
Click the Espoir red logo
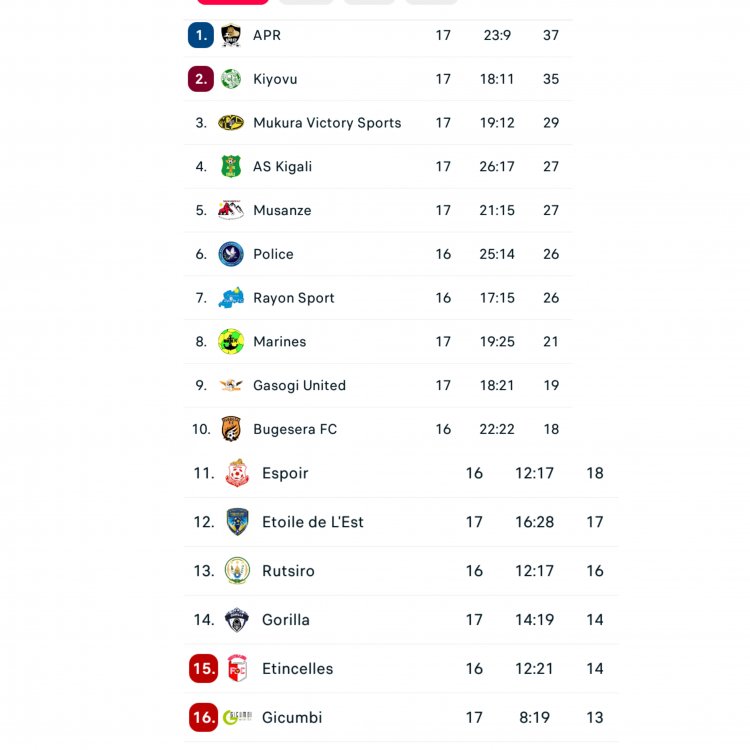coord(237,473)
